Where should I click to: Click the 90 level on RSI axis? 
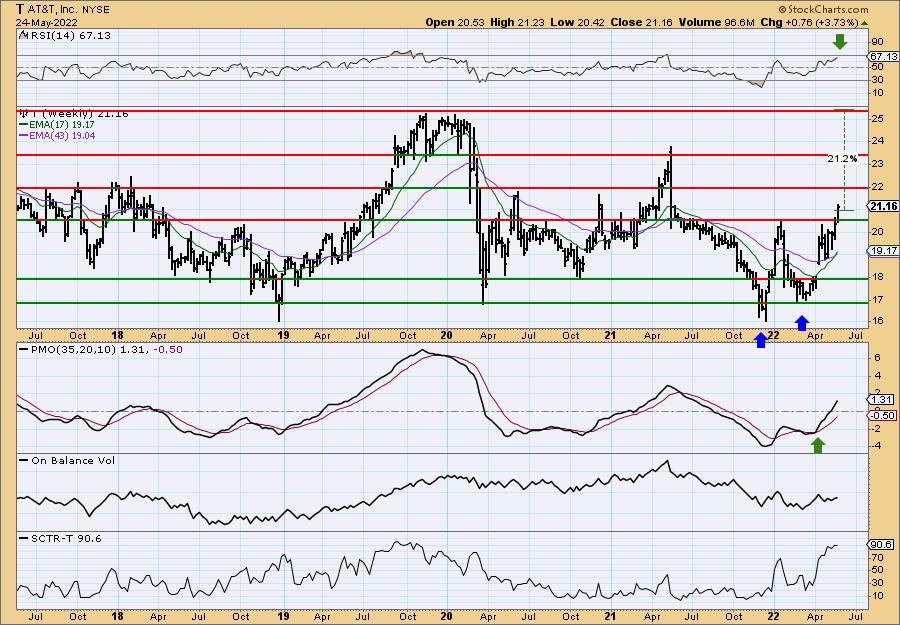click(877, 42)
